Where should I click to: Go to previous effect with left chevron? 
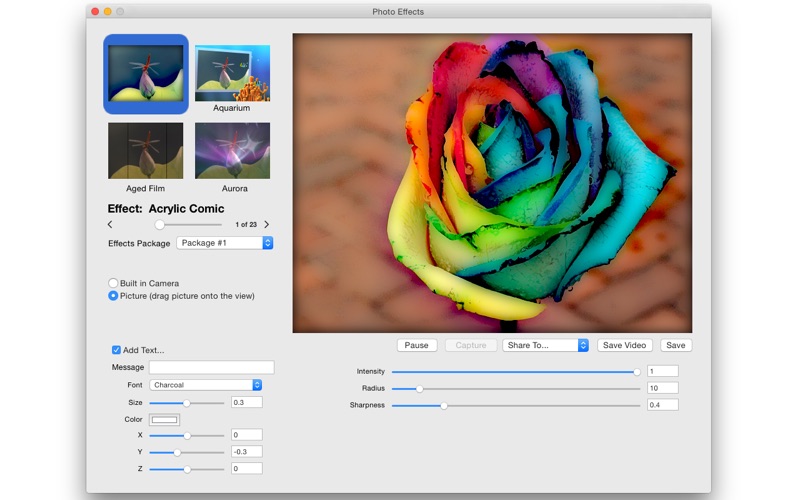tap(110, 224)
